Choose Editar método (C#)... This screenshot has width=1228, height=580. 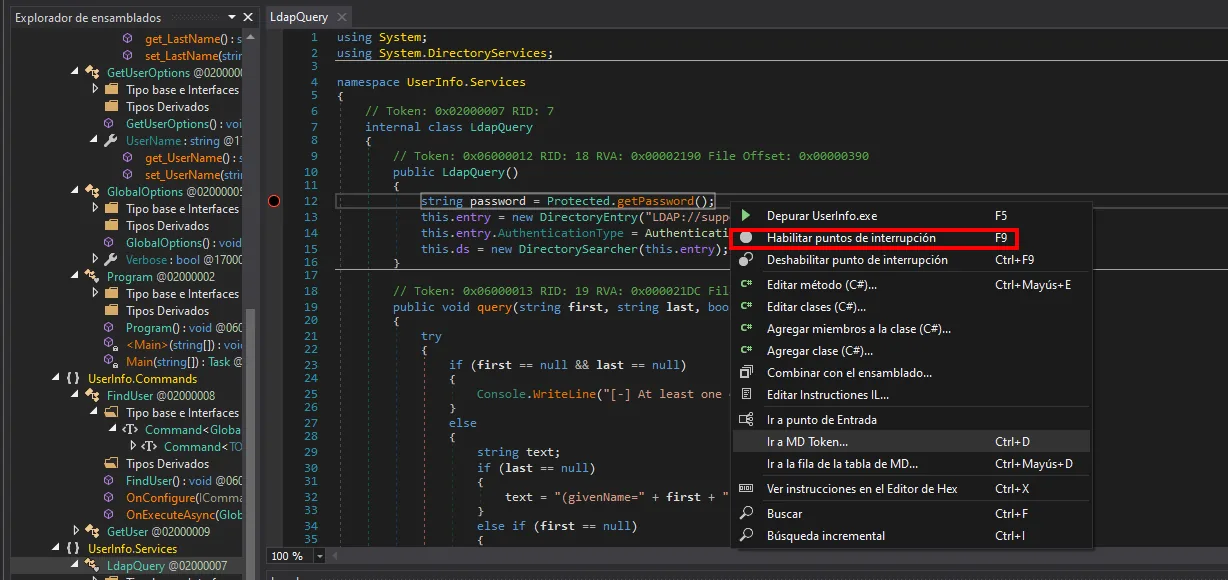coord(911,285)
